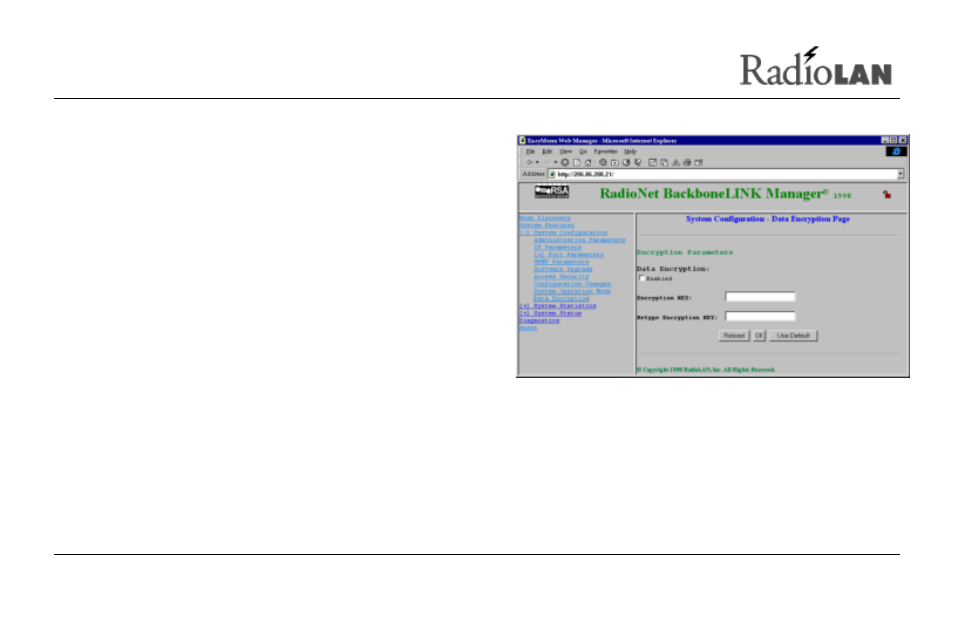Open the View menu

point(566,151)
